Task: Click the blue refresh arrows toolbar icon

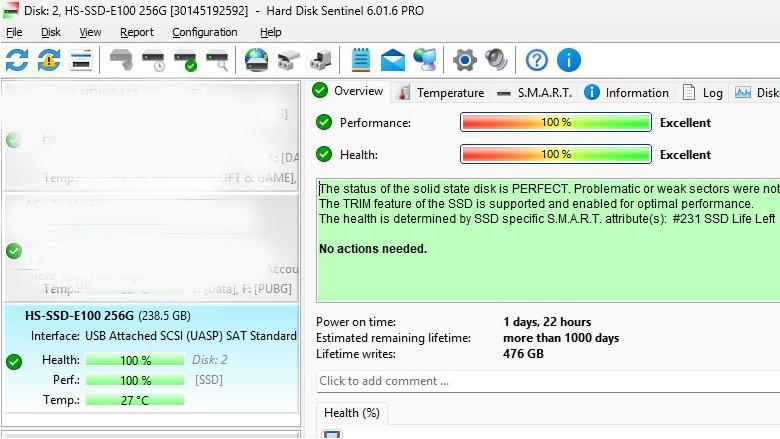Action: pyautogui.click(x=17, y=60)
